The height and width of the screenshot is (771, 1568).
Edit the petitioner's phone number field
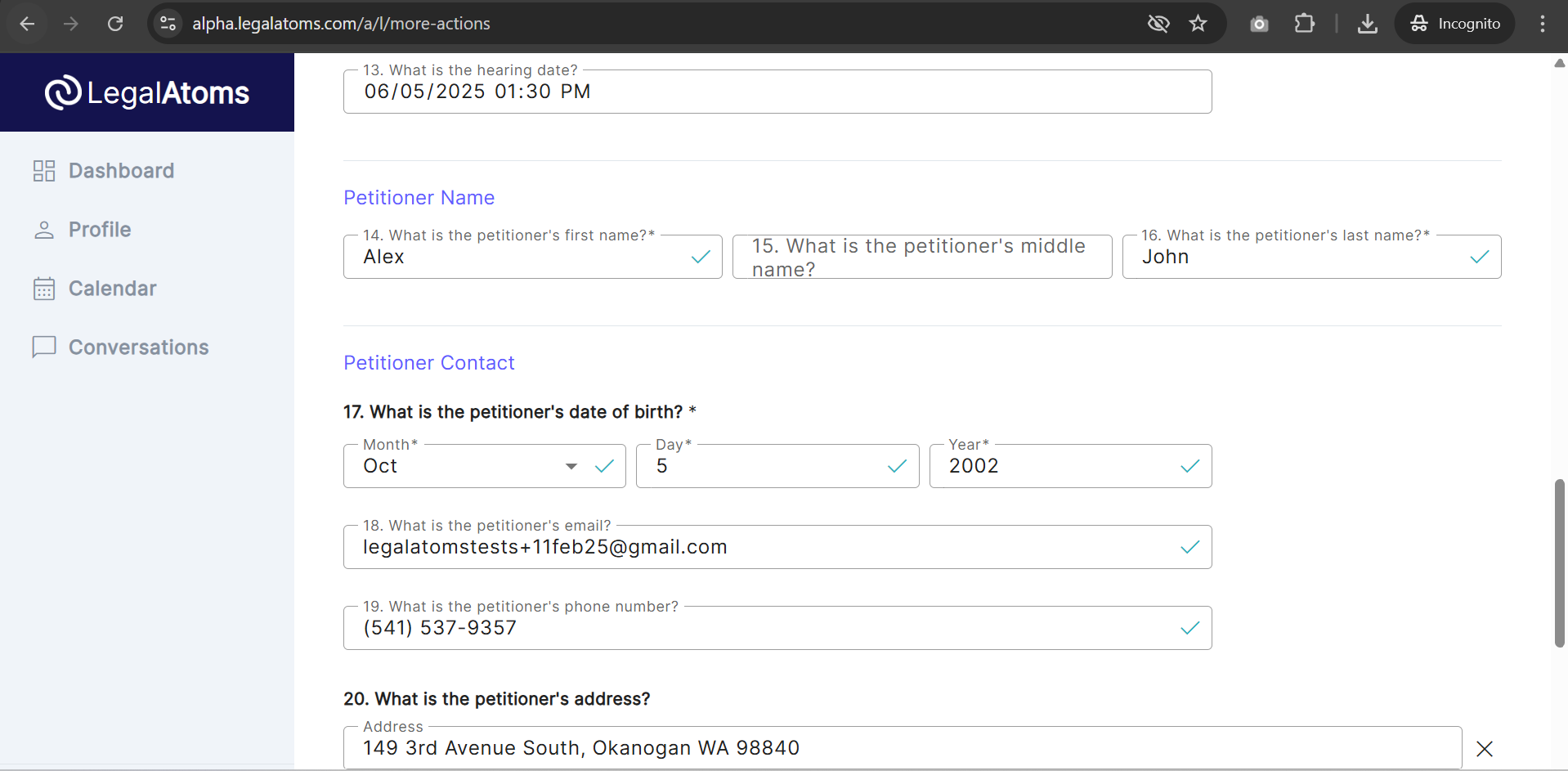click(777, 628)
